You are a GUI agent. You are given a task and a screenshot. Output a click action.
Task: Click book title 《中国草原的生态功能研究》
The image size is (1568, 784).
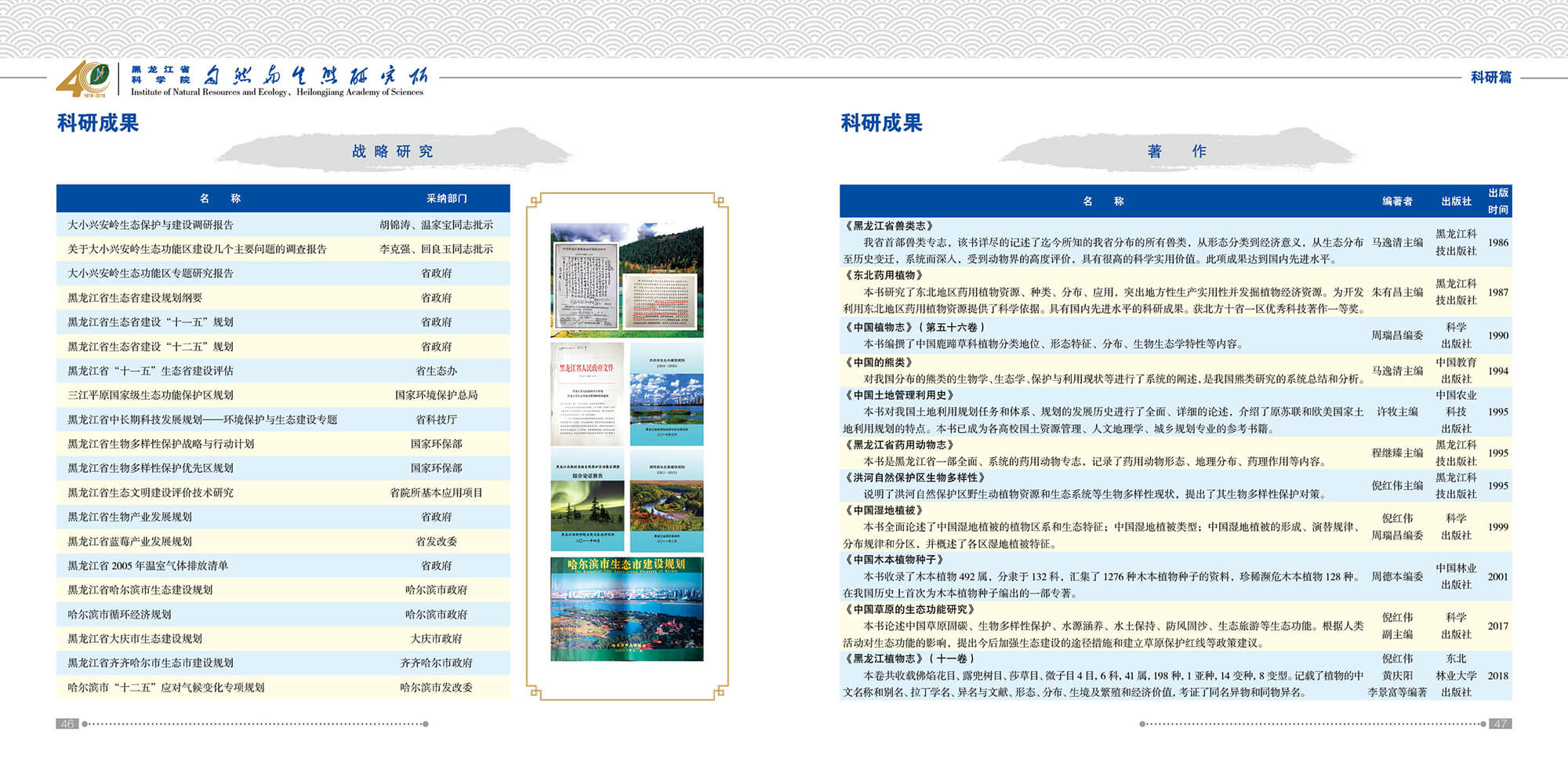tap(909, 609)
